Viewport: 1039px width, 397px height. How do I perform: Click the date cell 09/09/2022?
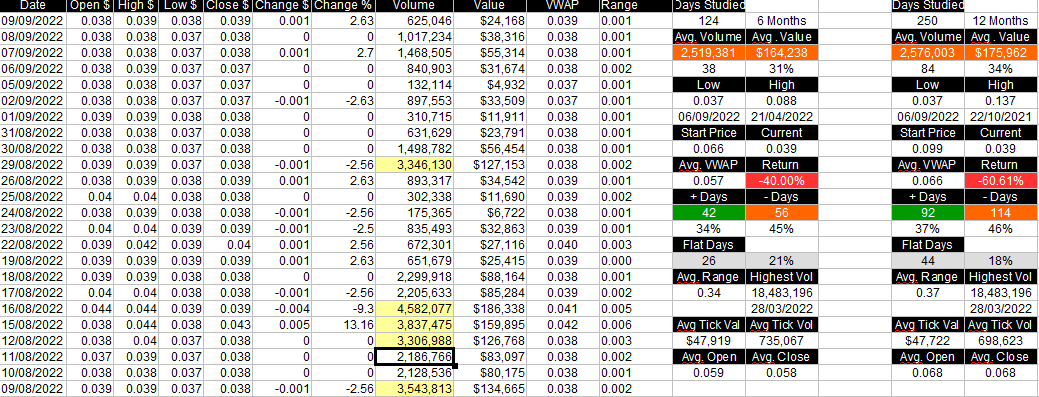point(32,21)
